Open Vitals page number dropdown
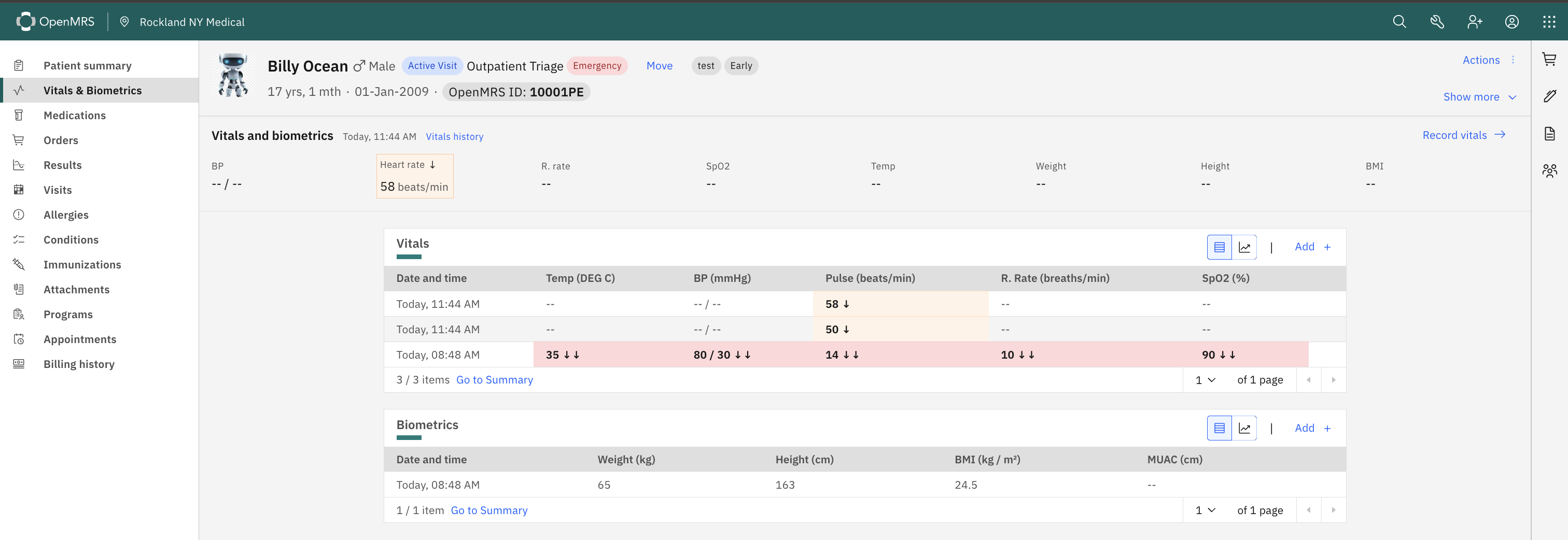Screen dimensions: 1568x540 1205,380
